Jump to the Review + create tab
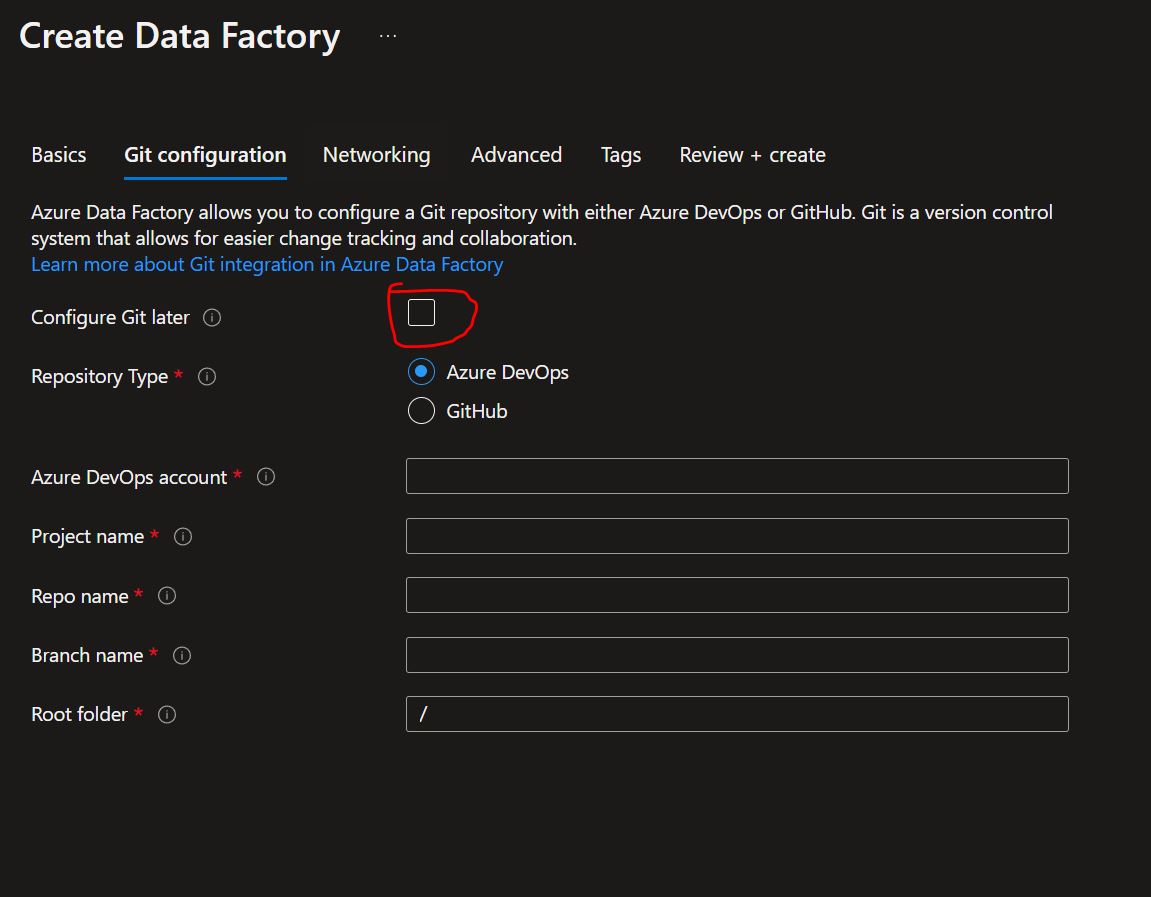The width and height of the screenshot is (1151, 897). tap(752, 155)
